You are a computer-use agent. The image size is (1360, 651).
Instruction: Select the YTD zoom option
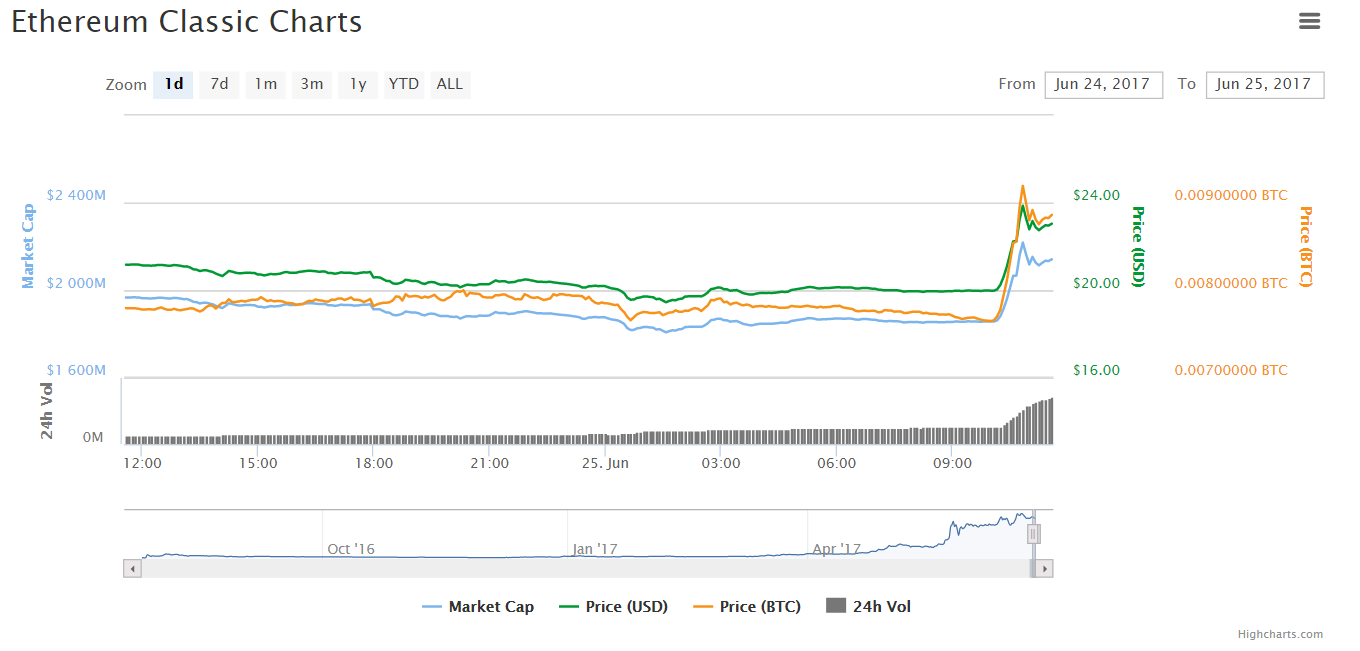403,85
